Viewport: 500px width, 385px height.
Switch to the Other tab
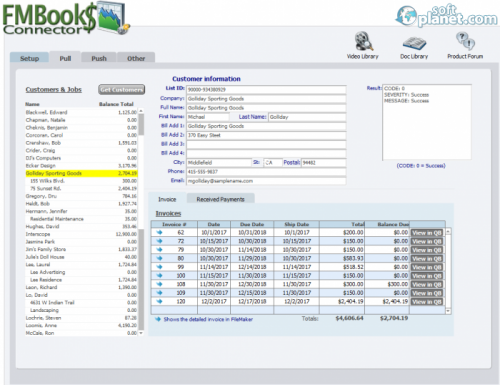point(136,58)
